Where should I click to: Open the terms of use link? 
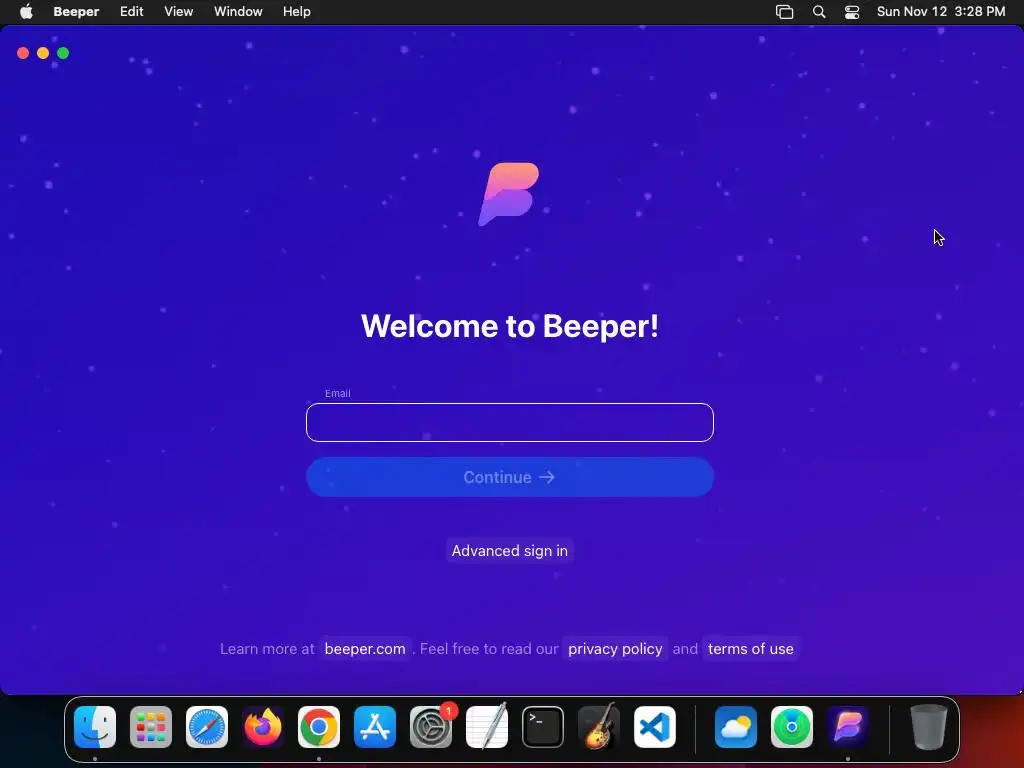coord(750,648)
